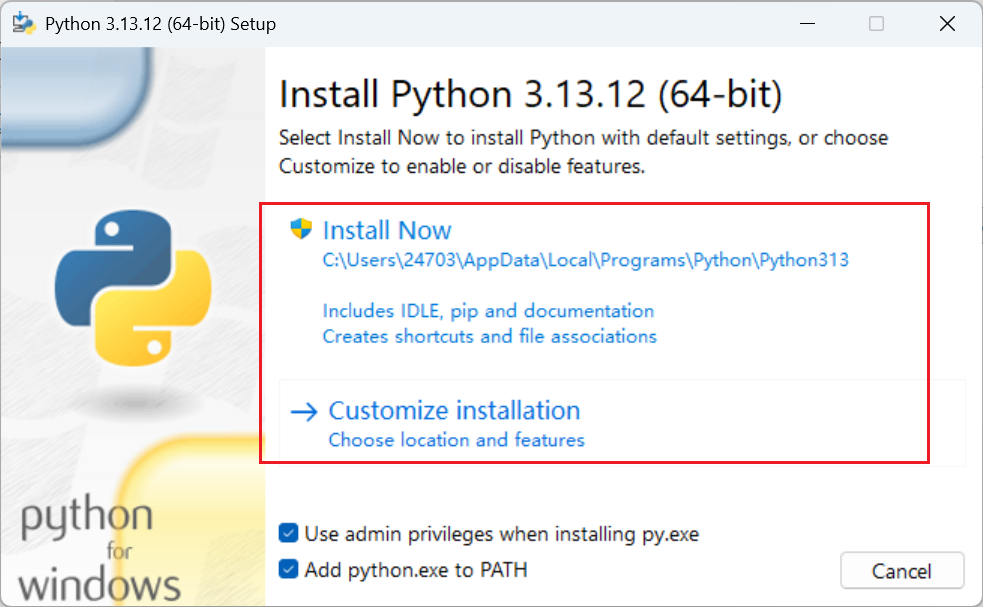Open Customize installation options
Image resolution: width=983 pixels, height=607 pixels.
[455, 411]
